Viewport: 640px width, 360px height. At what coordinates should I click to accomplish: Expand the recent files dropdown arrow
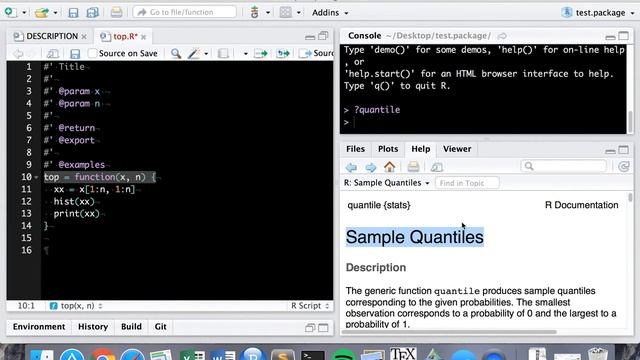coord(55,13)
